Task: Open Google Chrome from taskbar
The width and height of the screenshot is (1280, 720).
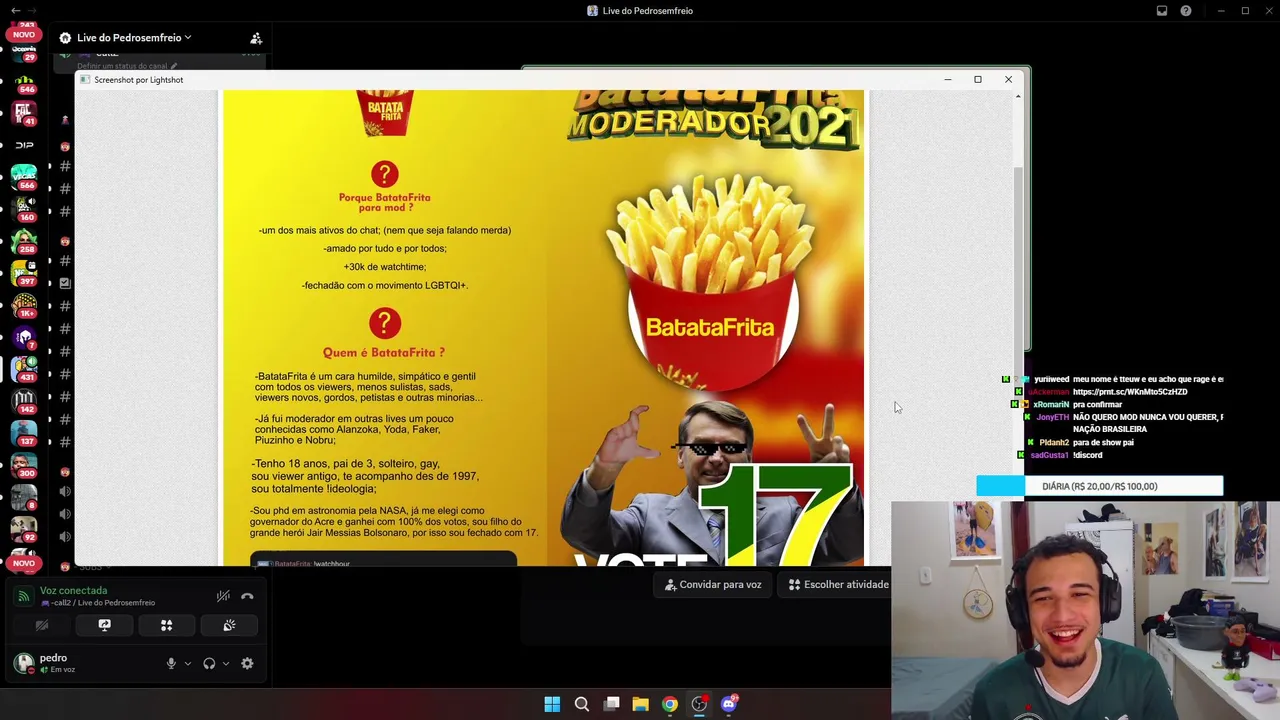Action: (670, 704)
